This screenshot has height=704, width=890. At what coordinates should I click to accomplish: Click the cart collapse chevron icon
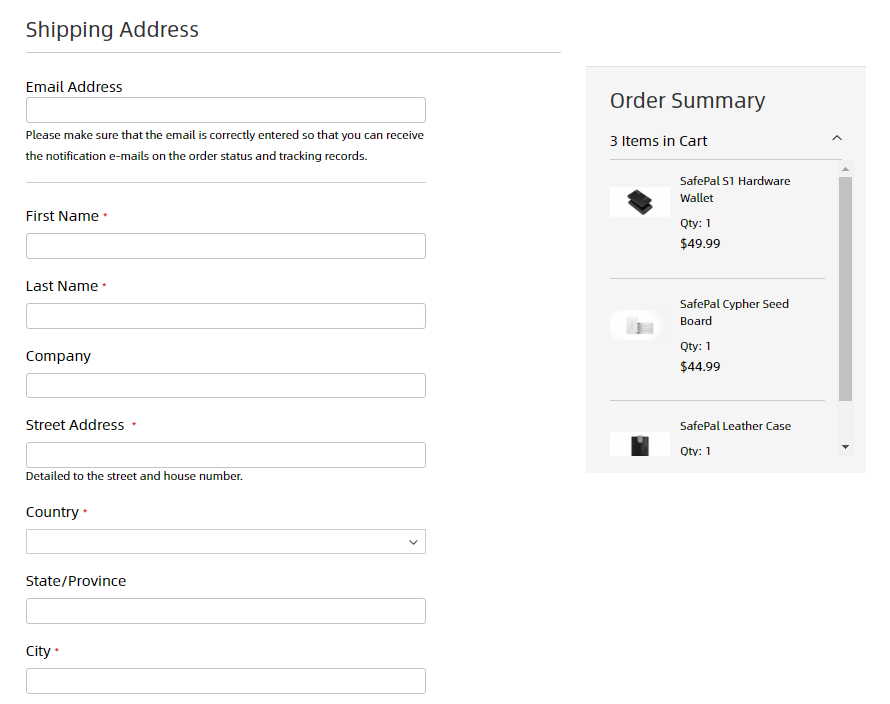click(837, 139)
